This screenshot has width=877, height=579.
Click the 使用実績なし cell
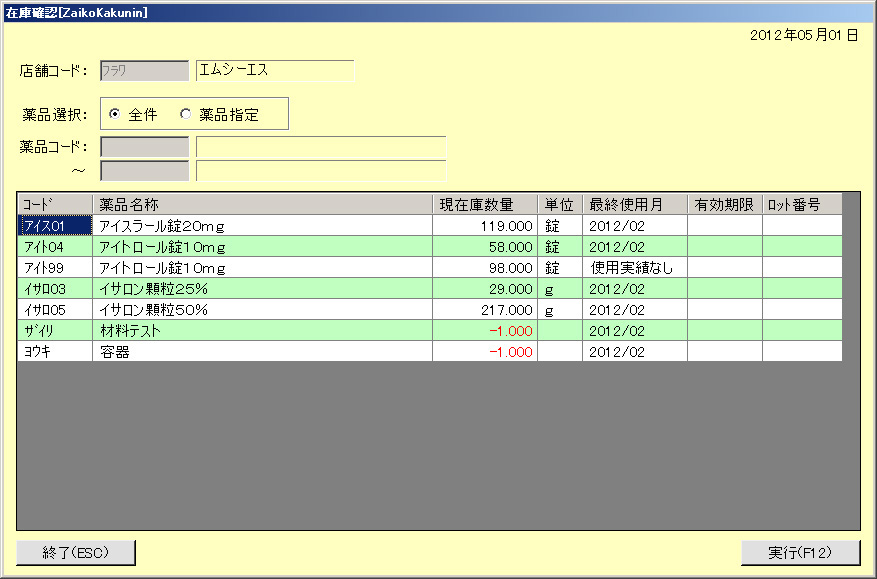pyautogui.click(x=635, y=267)
